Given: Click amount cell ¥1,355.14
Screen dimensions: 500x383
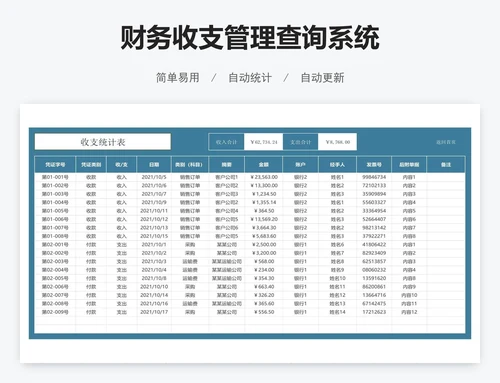Looking at the screenshot, I should 264,202.
